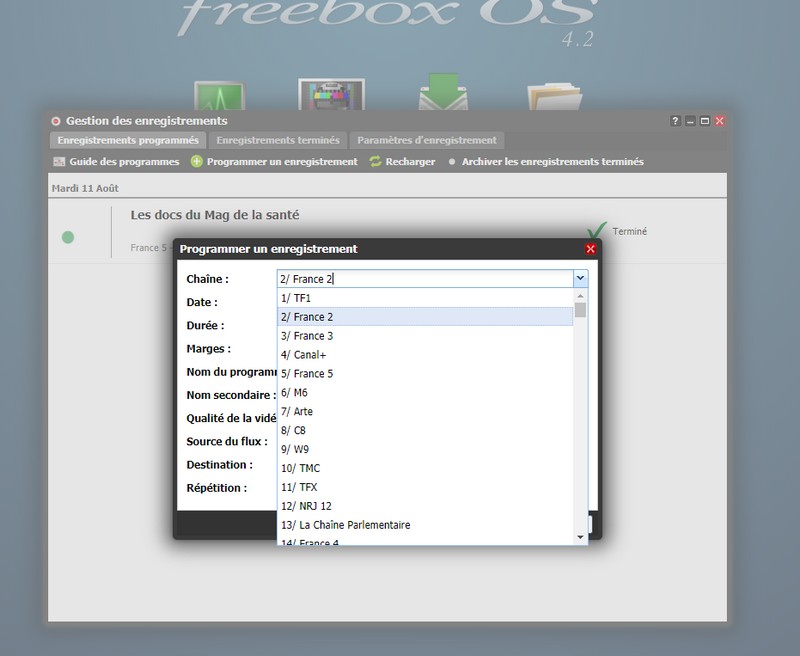800x656 pixels.
Task: Close the Gestion des enregistrements window
Action: [x=719, y=121]
